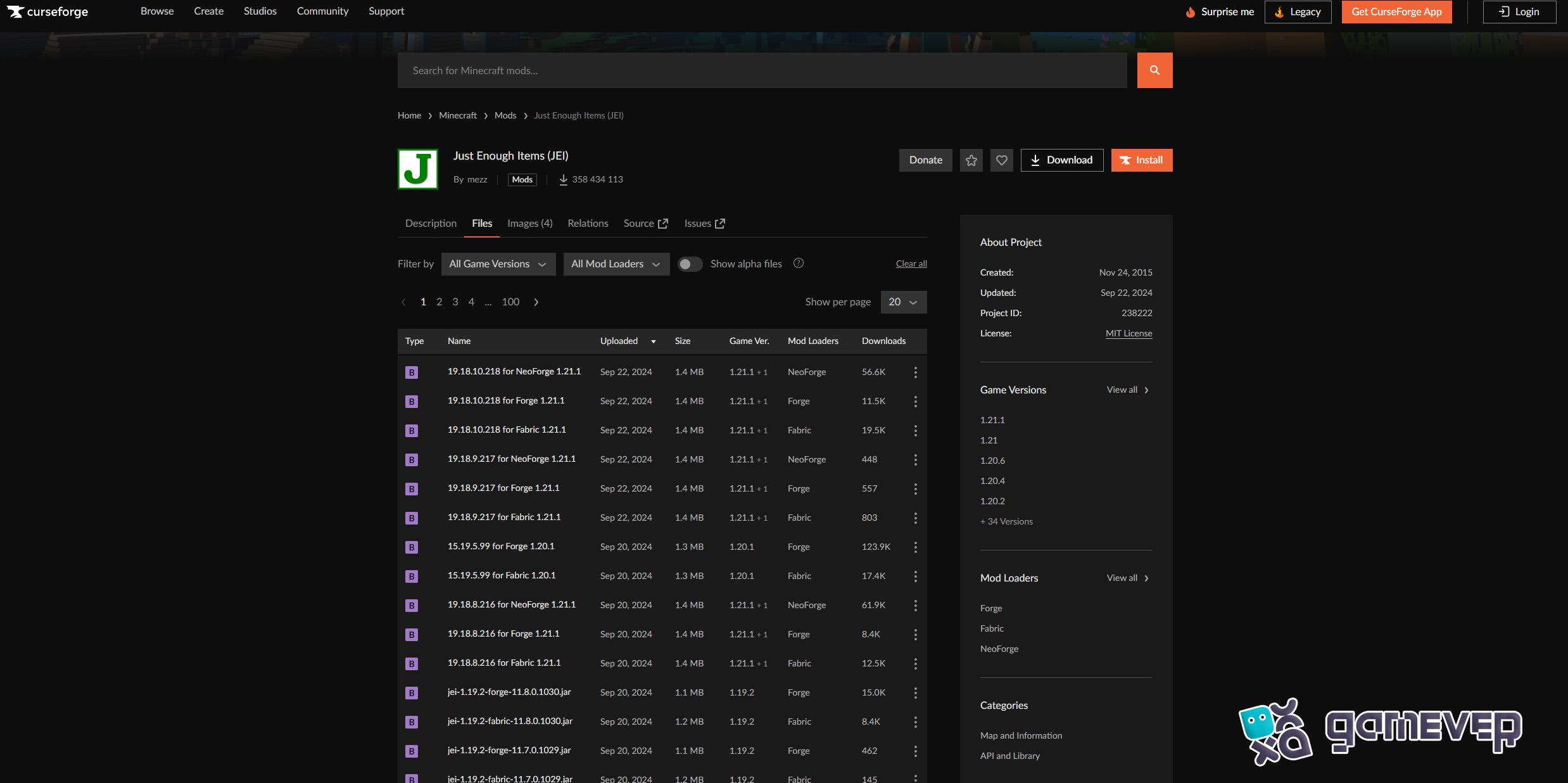Click the CurseForge logo
Screen dimensions: 1568x783
(47, 11)
